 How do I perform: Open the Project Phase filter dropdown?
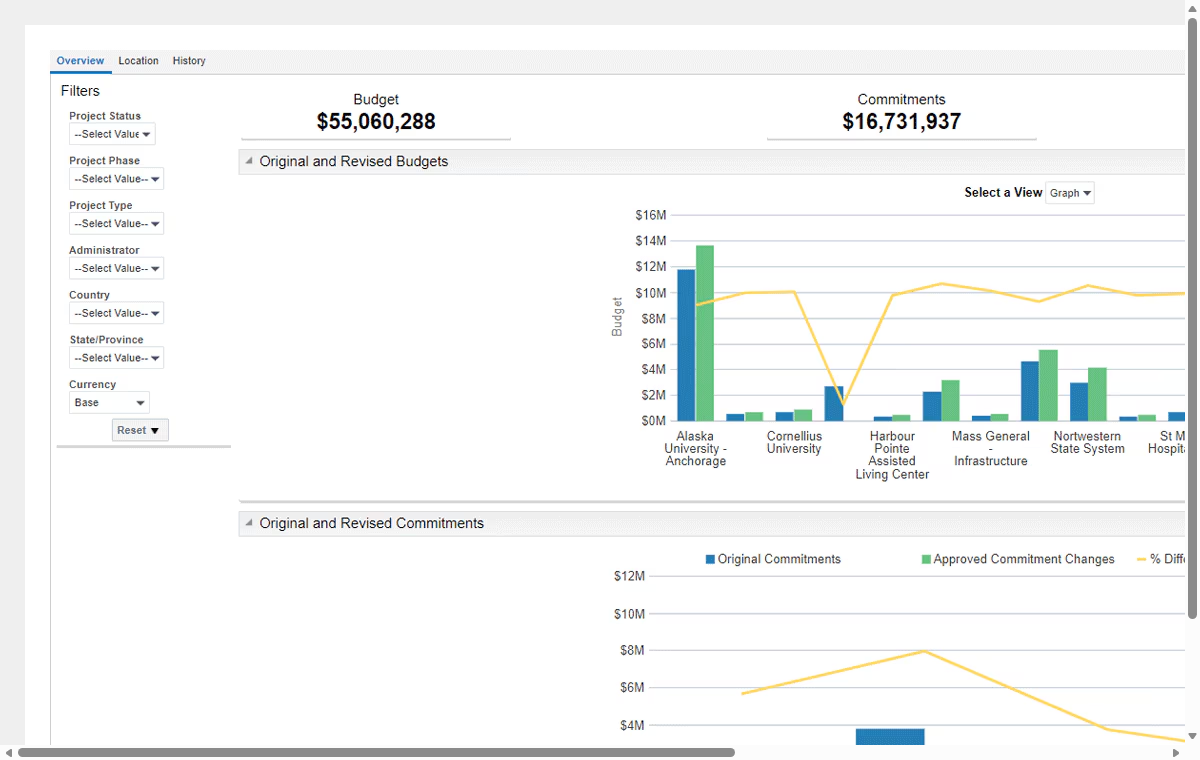pos(116,179)
